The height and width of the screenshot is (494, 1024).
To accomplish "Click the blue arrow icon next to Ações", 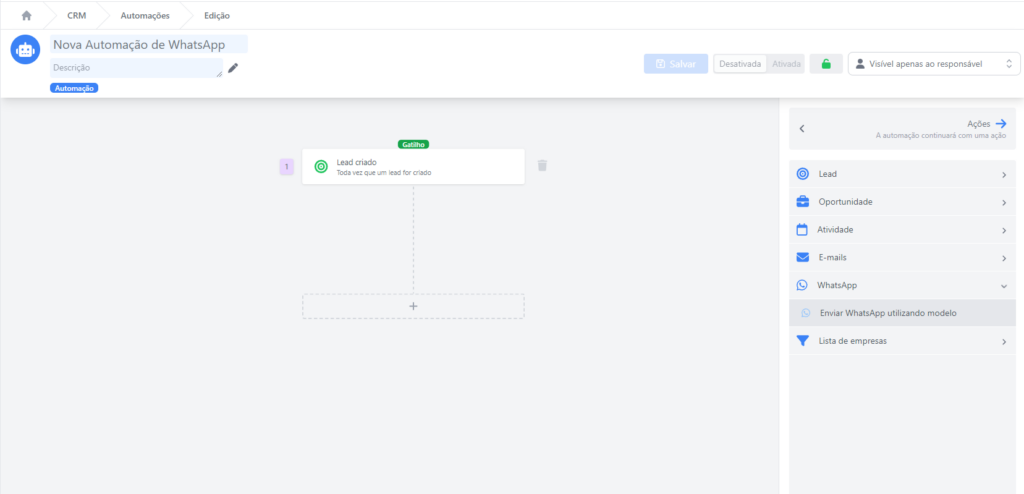I will (1001, 123).
